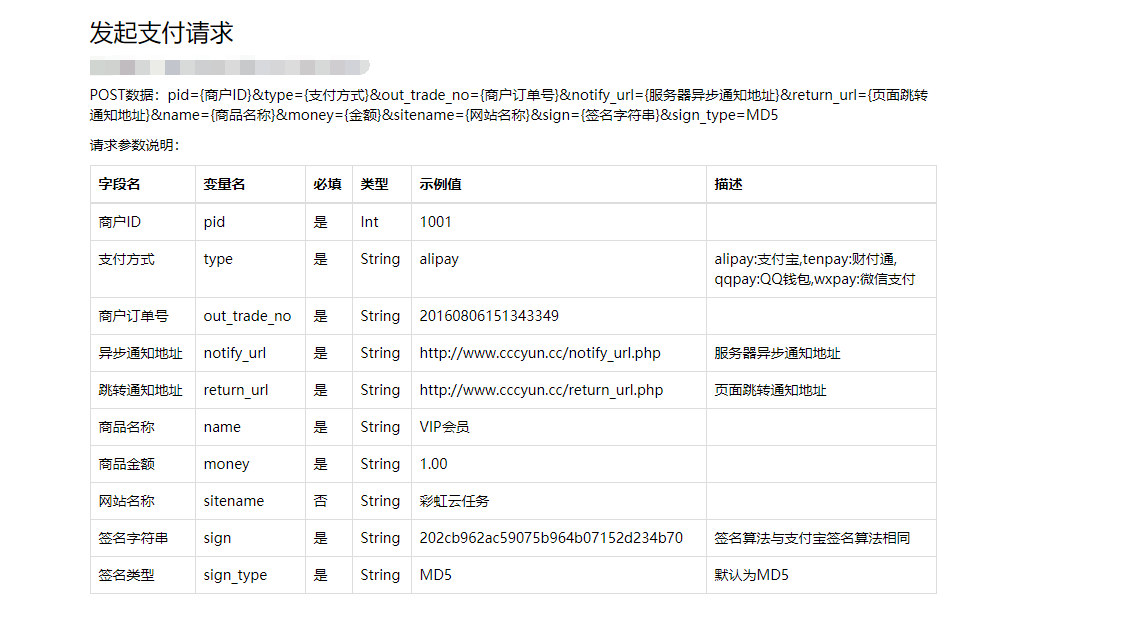The height and width of the screenshot is (628, 1138).
Task: Select the 异步通知地址 field name cell
Action: [x=141, y=354]
